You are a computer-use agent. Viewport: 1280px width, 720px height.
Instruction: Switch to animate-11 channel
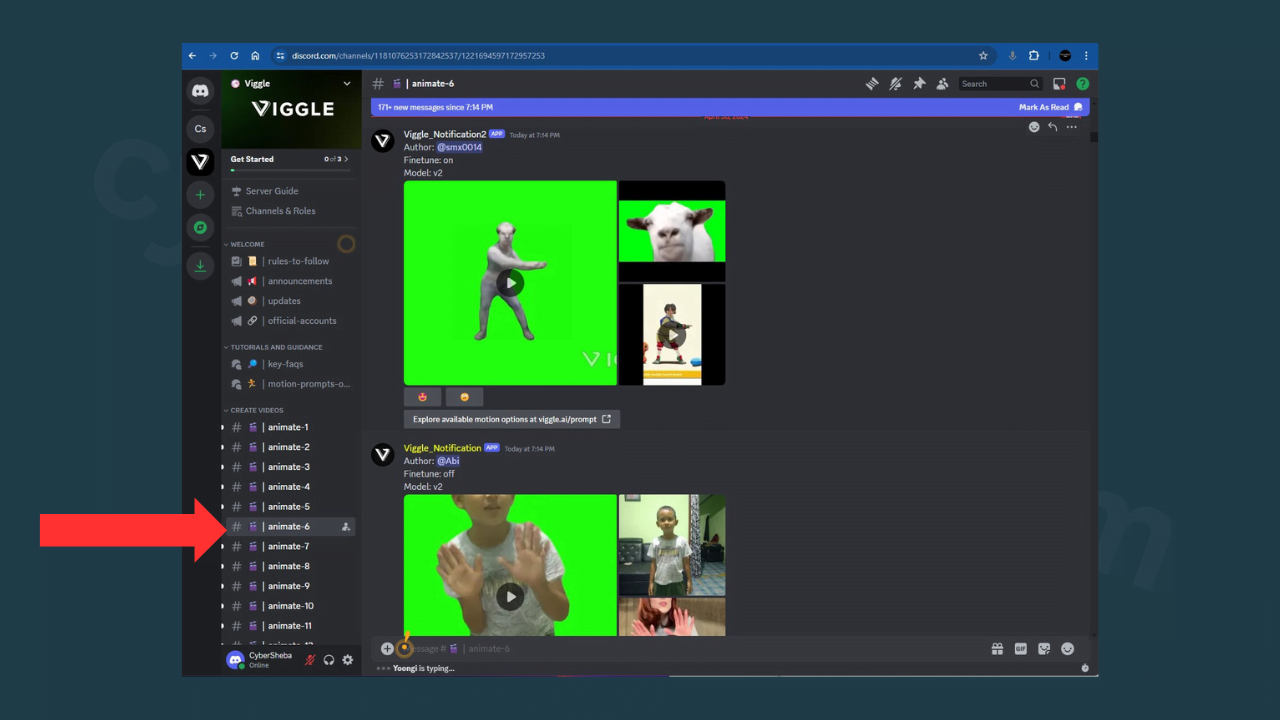click(x=290, y=626)
